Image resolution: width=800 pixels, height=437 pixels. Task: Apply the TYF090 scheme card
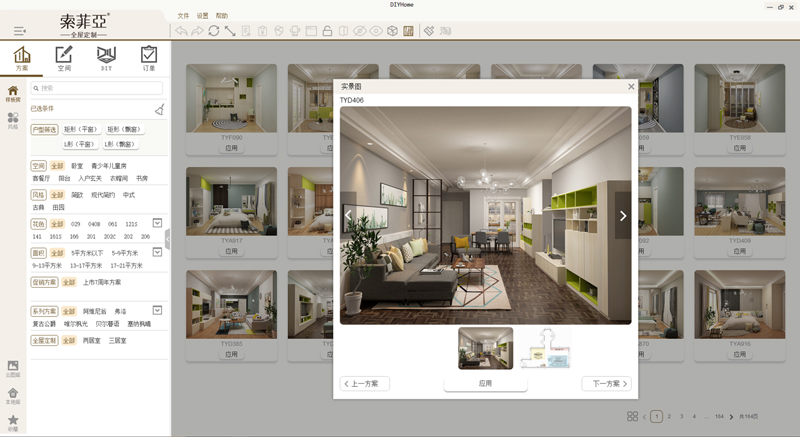point(232,148)
